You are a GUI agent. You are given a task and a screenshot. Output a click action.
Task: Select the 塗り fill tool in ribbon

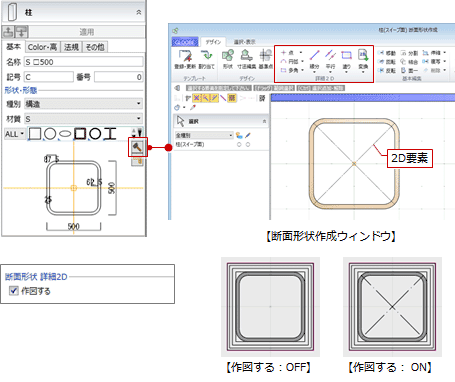pos(346,60)
